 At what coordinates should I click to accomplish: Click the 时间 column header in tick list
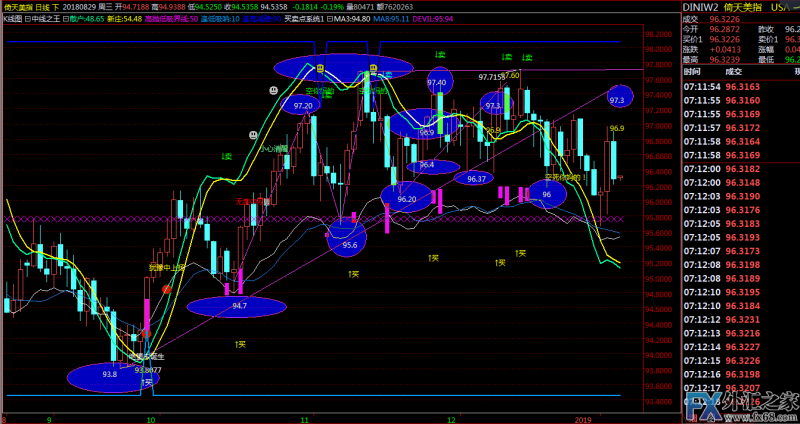point(692,73)
